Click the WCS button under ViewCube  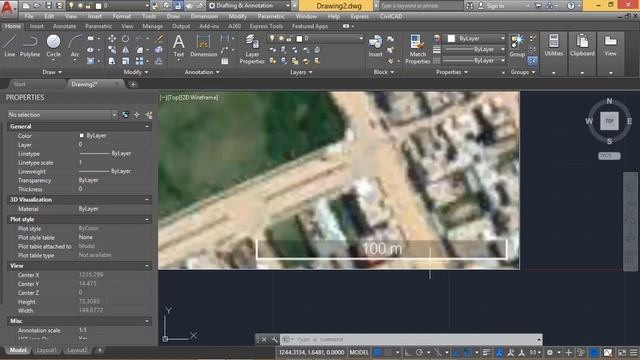coord(609,156)
